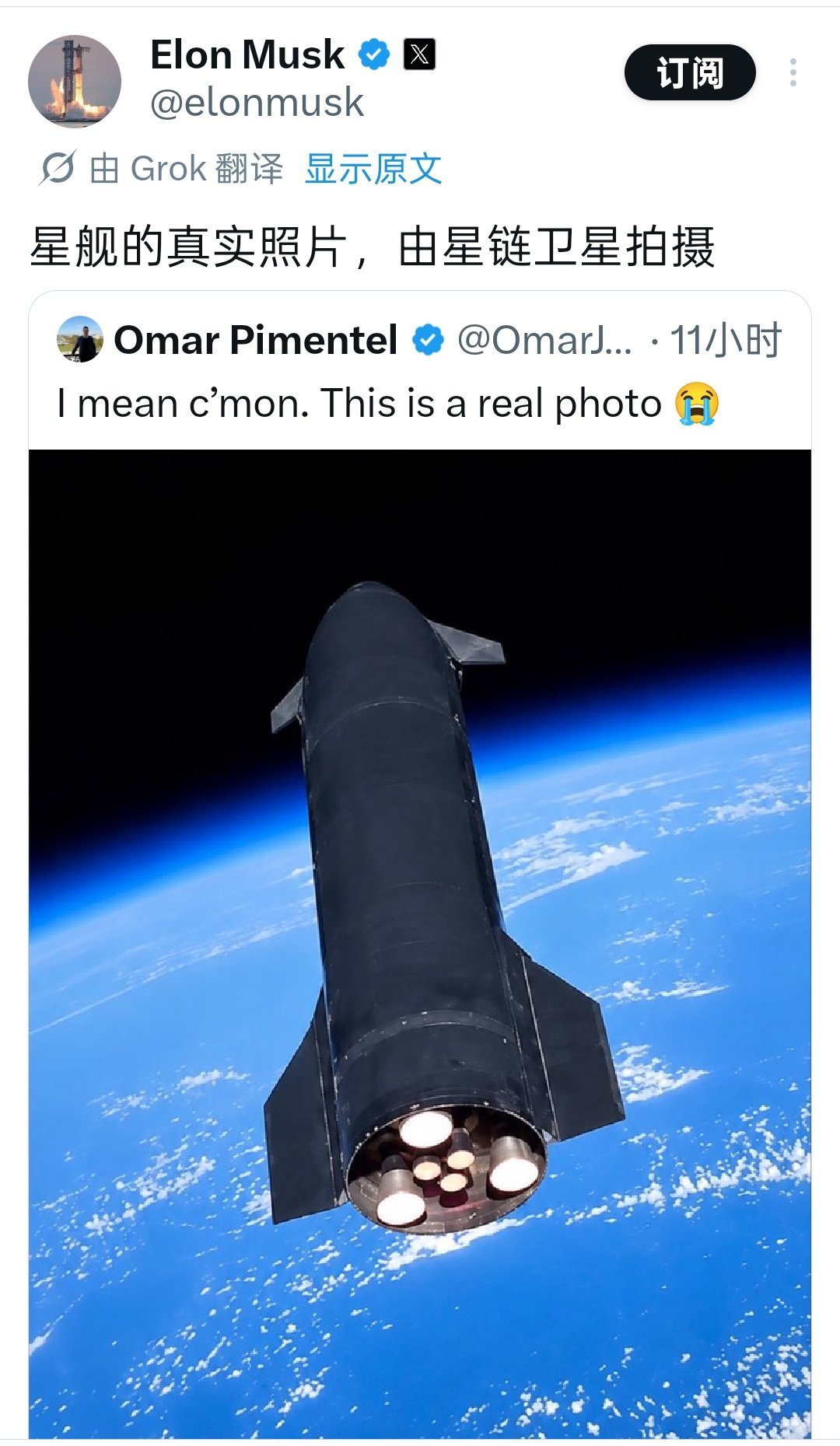This screenshot has height=1446, width=840.
Task: Open Elon Musk's profile avatar
Action: click(75, 81)
